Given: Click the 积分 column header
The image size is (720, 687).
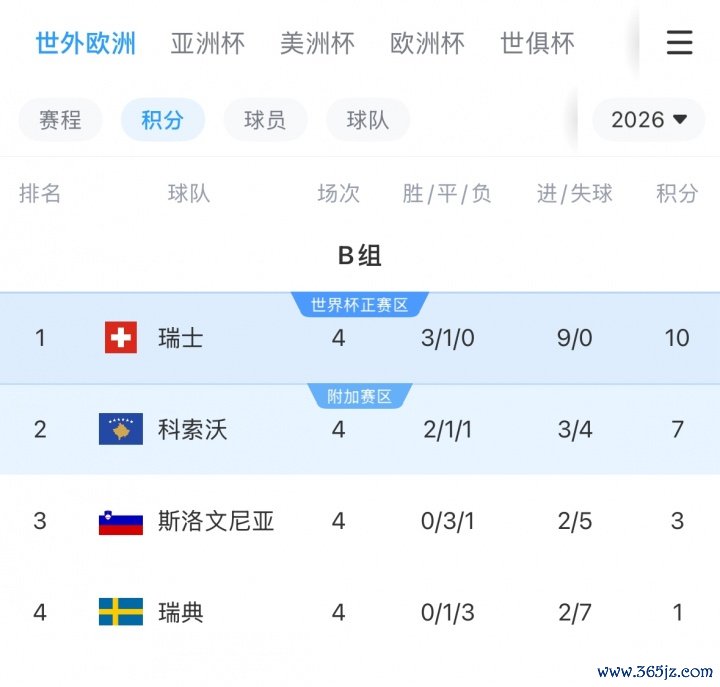Looking at the screenshot, I should point(677,194).
